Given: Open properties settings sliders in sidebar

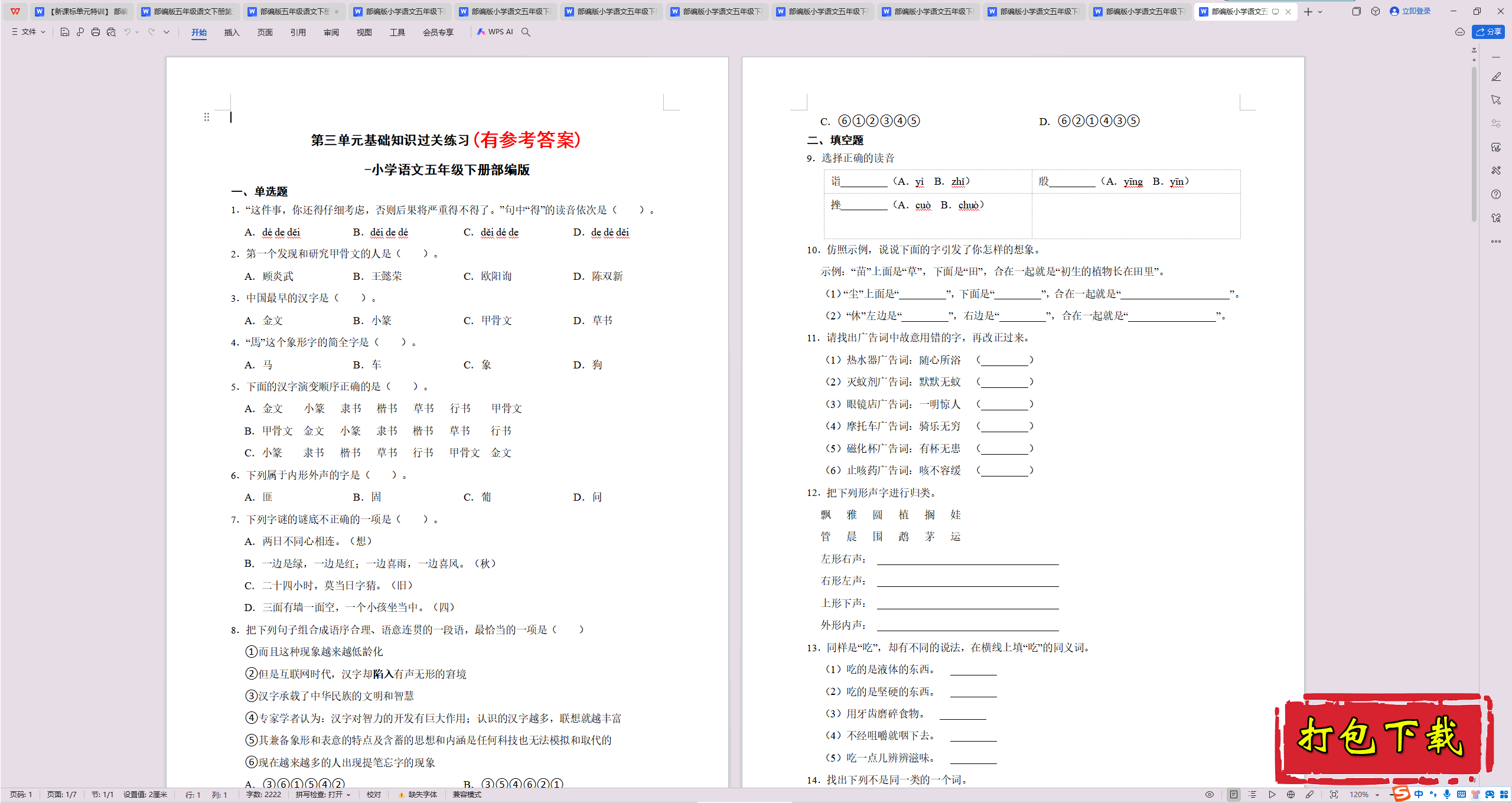Looking at the screenshot, I should (x=1496, y=123).
